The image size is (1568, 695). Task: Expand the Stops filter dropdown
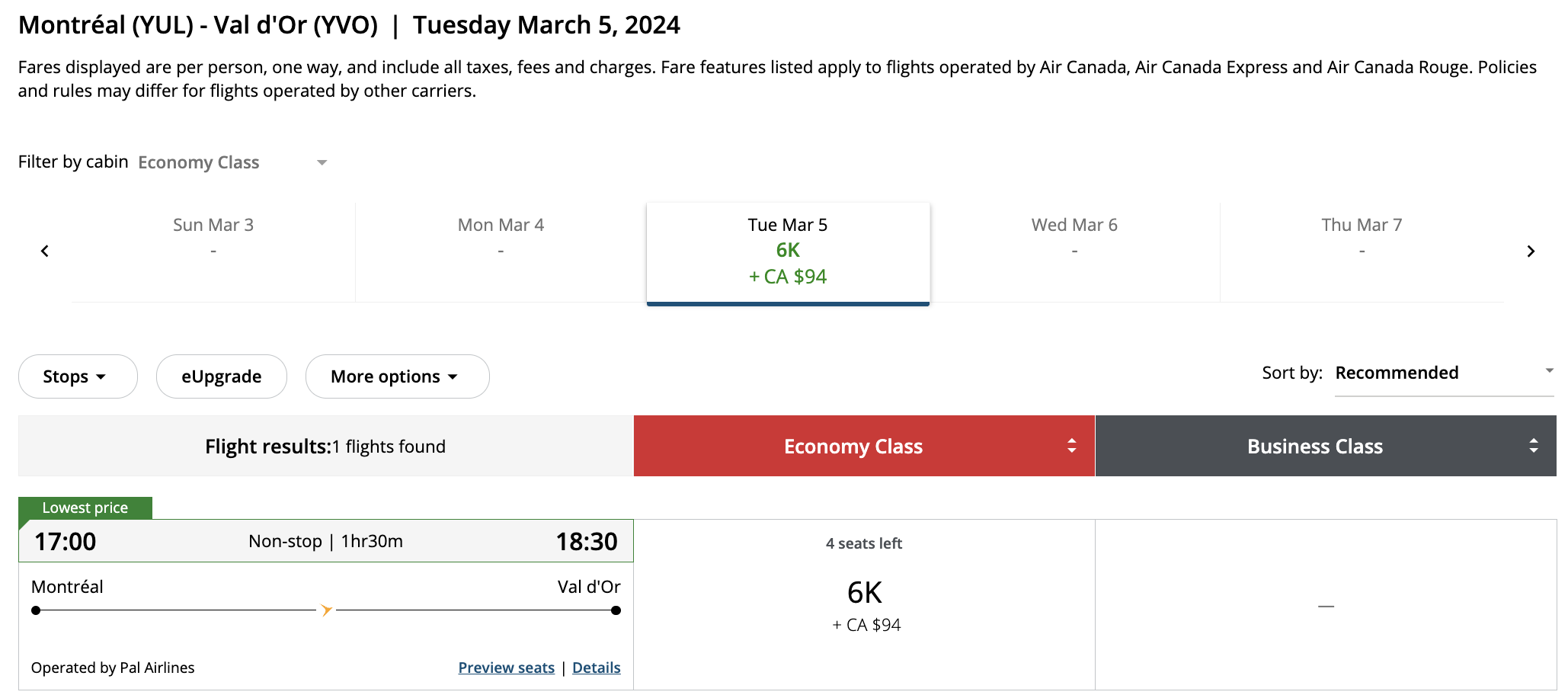pos(78,376)
